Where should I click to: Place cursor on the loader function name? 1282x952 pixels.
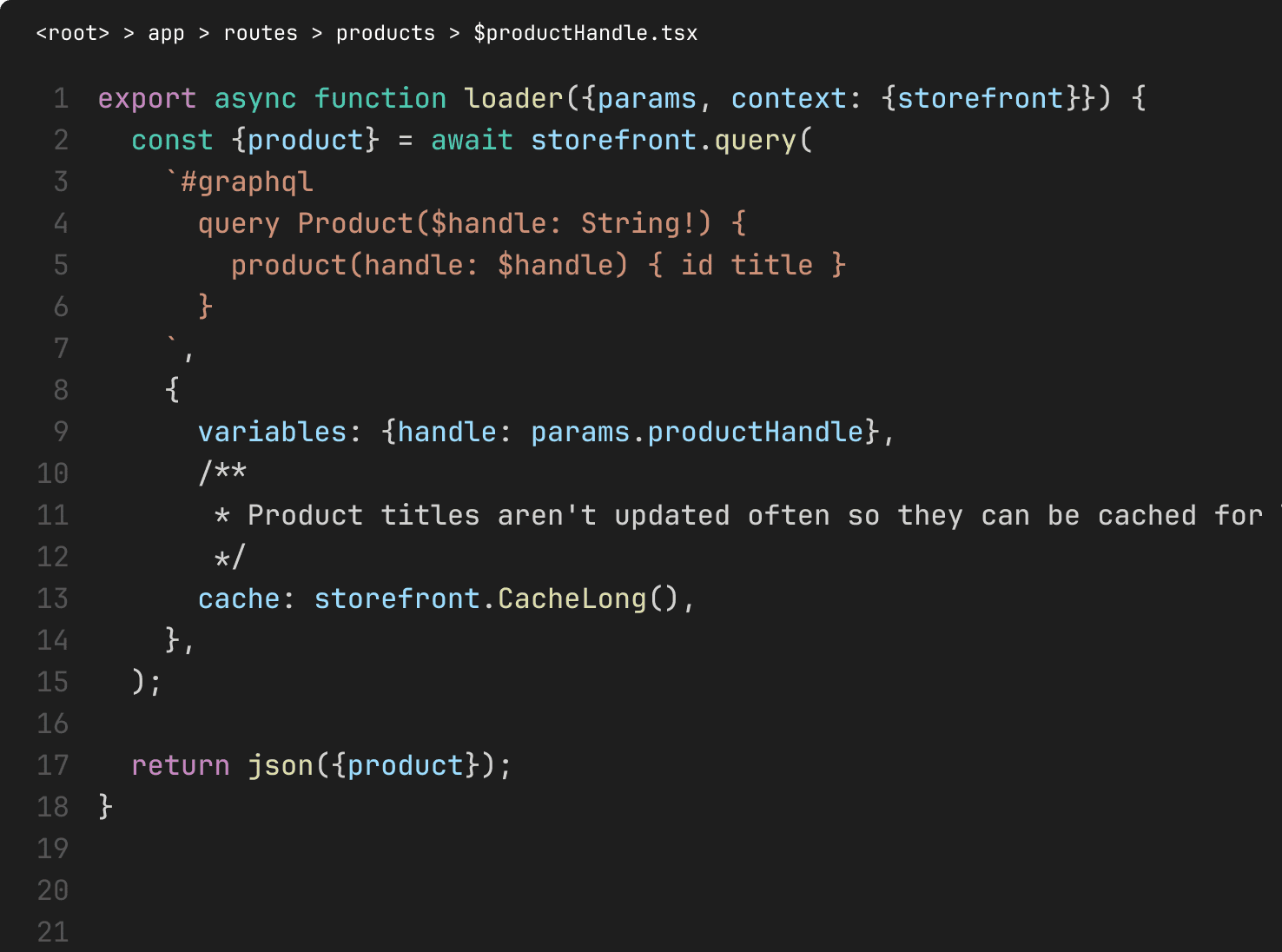click(x=513, y=98)
